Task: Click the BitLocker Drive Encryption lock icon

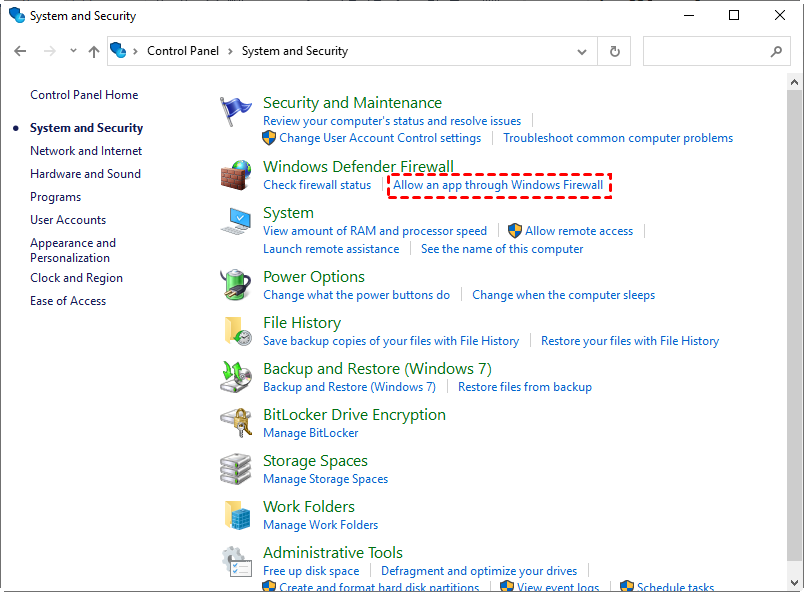Action: coord(236,423)
